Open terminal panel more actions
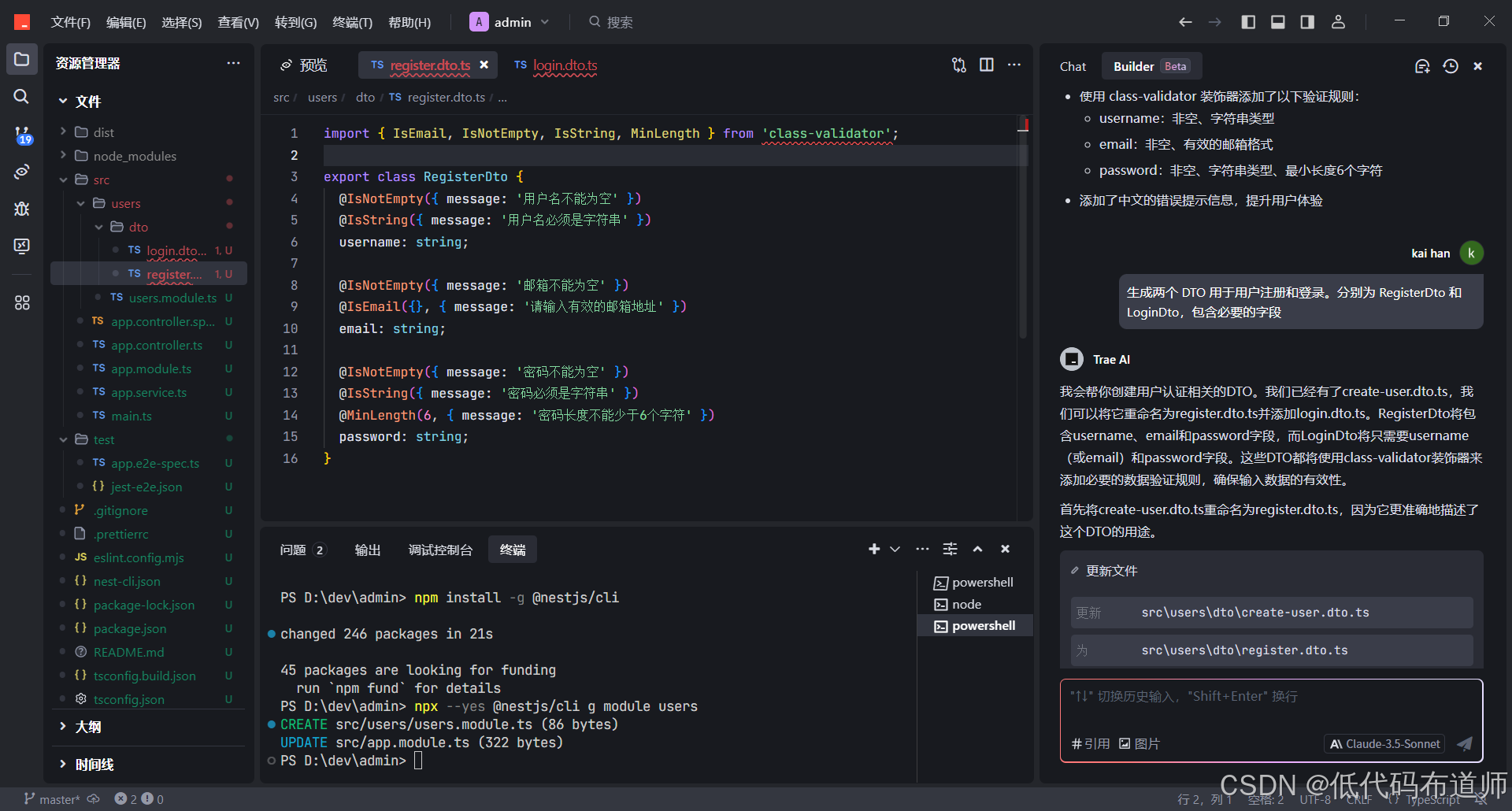Image resolution: width=1512 pixels, height=811 pixels. 922,549
